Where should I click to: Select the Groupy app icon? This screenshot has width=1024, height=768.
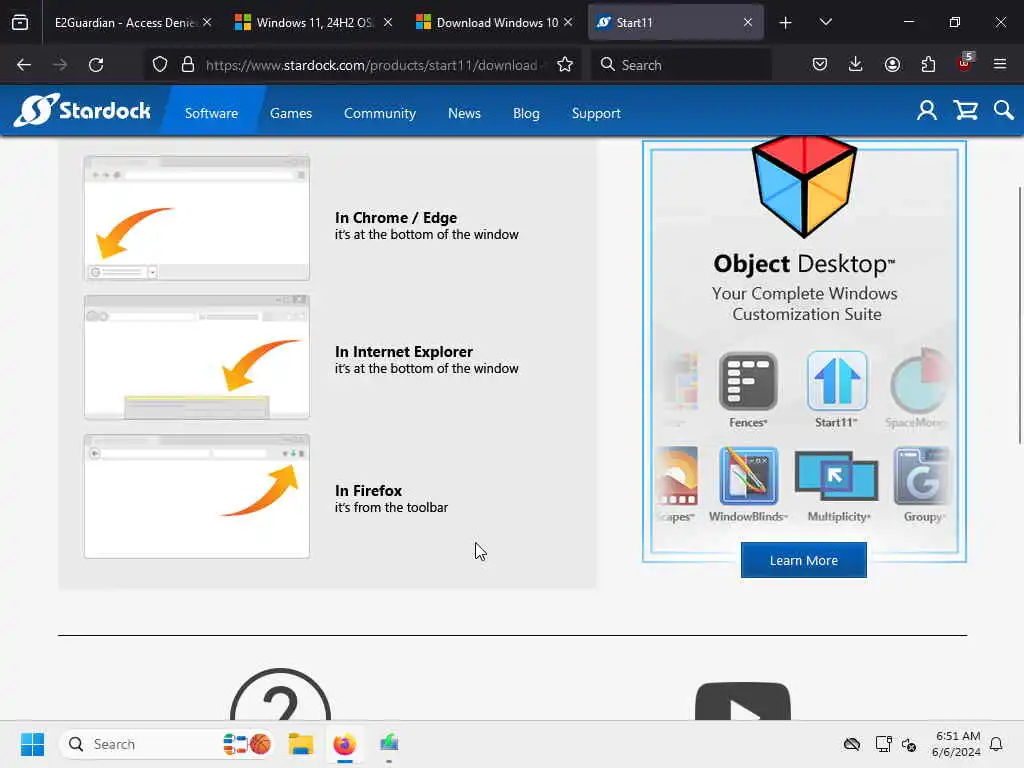click(921, 476)
